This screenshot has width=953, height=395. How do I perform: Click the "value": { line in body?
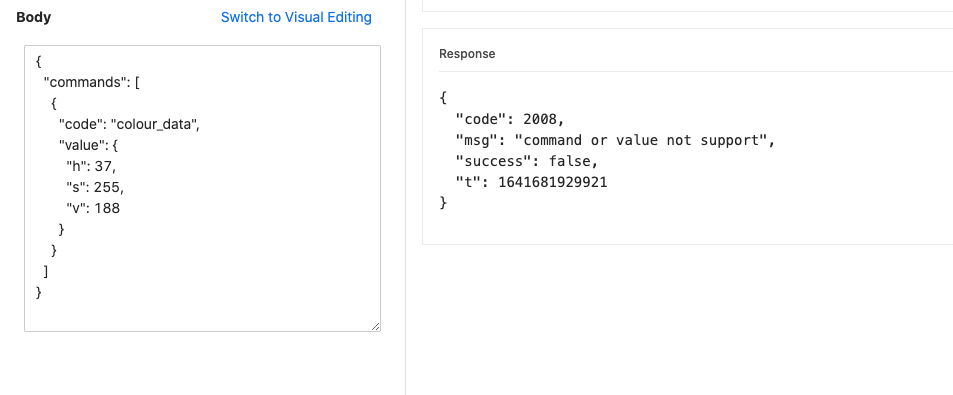[x=88, y=146]
